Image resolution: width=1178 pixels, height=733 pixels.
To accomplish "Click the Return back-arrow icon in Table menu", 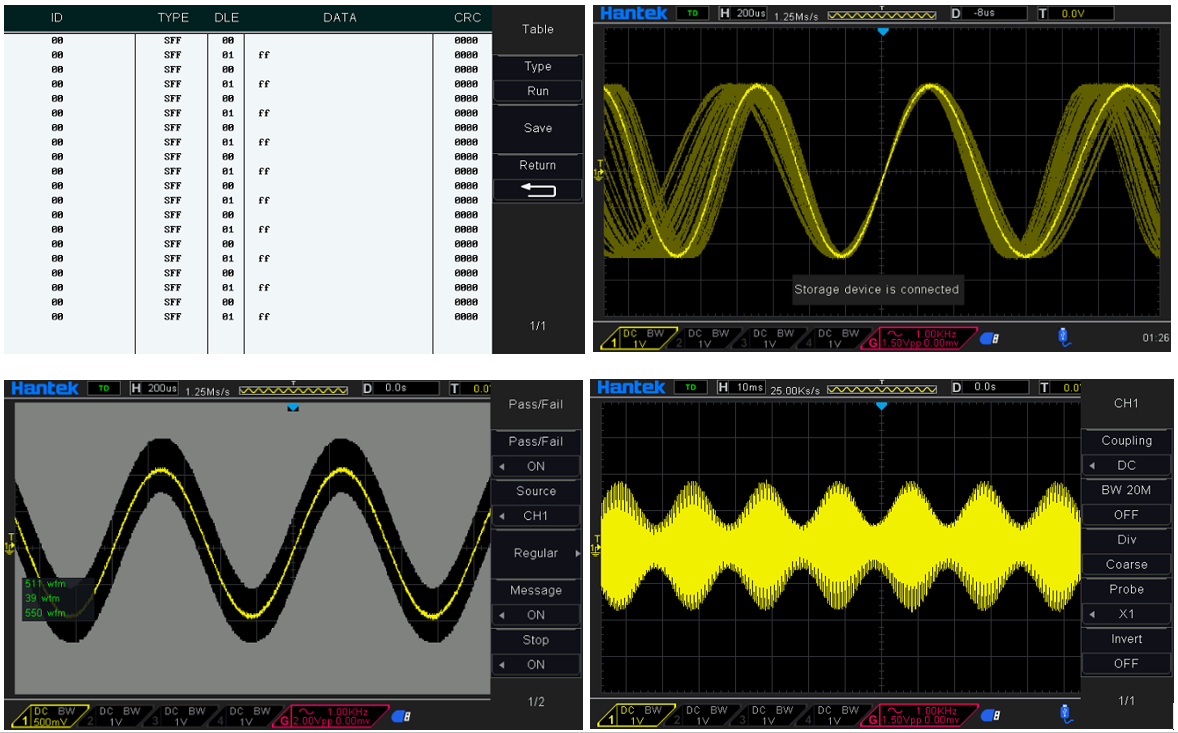I will click(x=537, y=190).
